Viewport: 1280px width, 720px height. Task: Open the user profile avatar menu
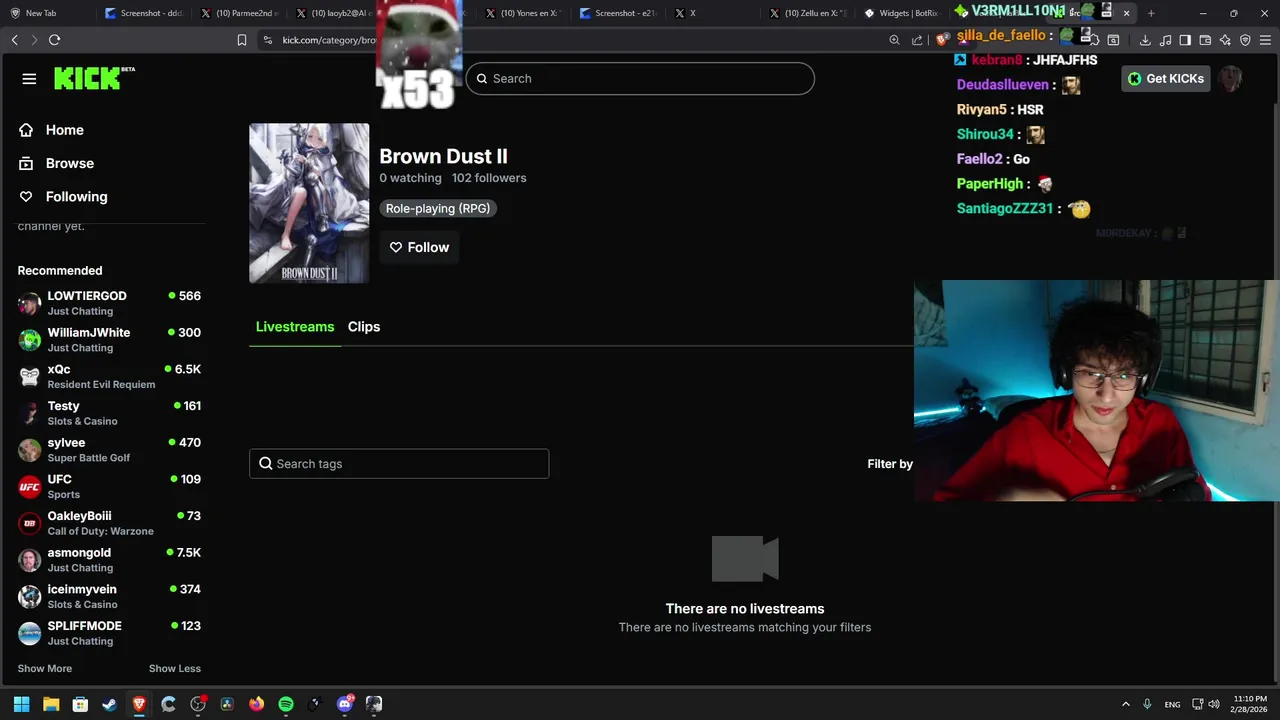[x=1232, y=79]
